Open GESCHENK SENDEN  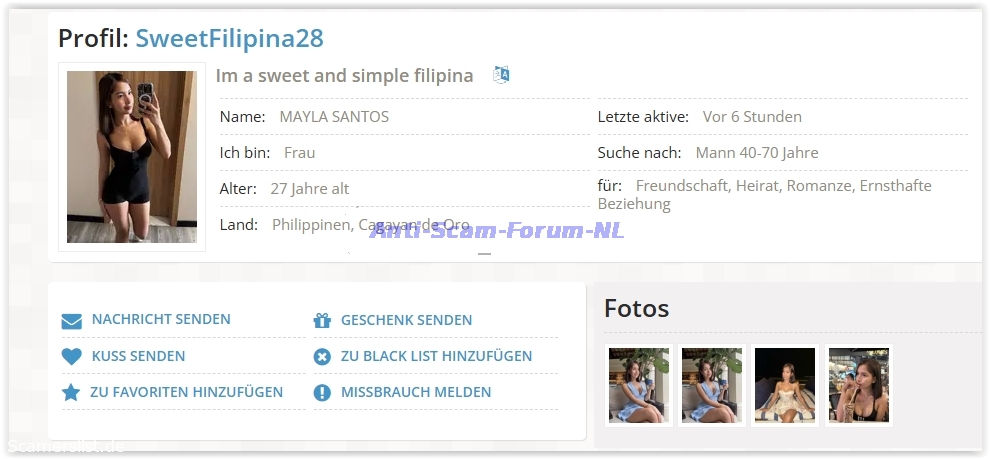click(407, 320)
